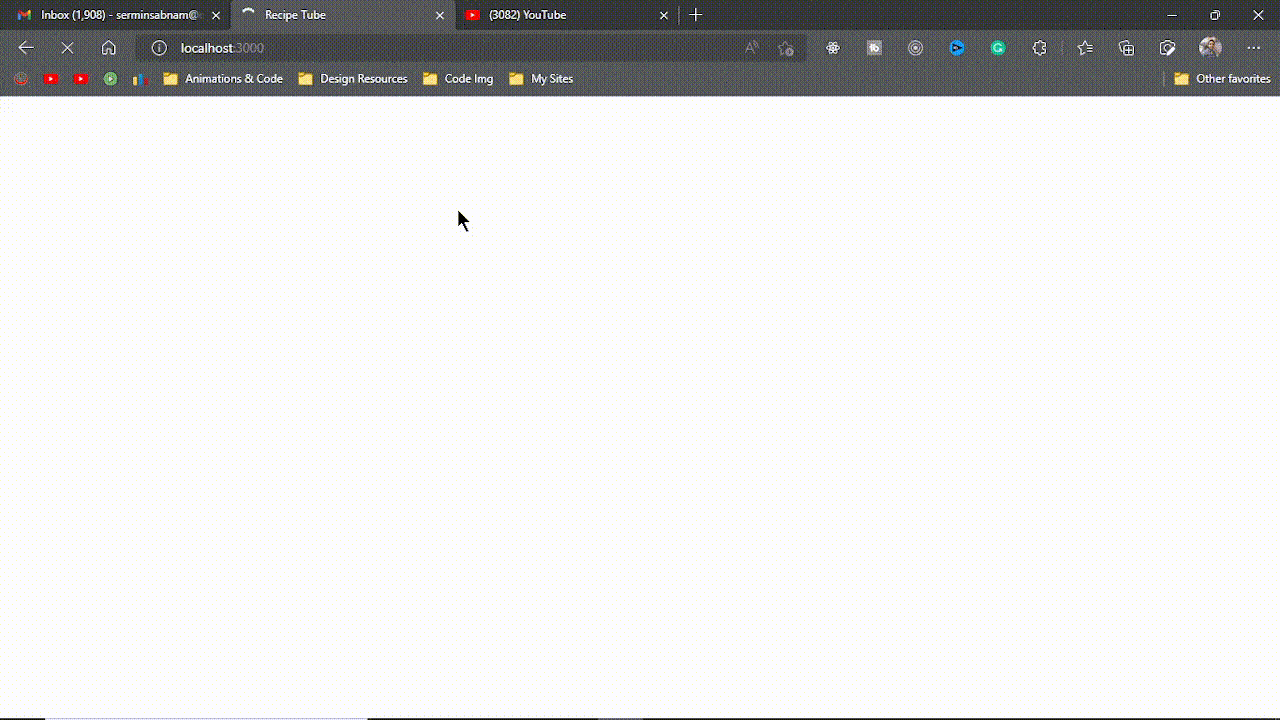Expand the Animations & Code bookmarks folder
The width and height of the screenshot is (1280, 720).
click(x=223, y=79)
